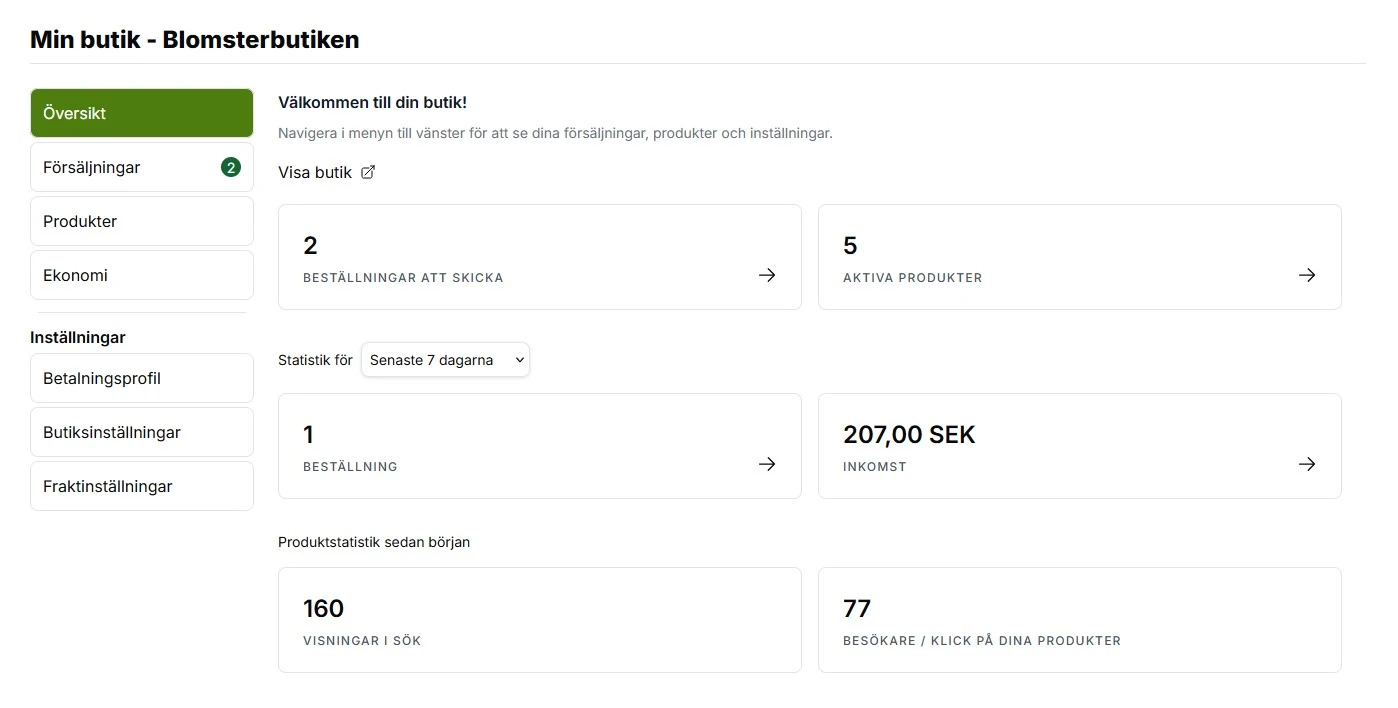
Task: Open Fraktinställningar settings
Action: (141, 486)
